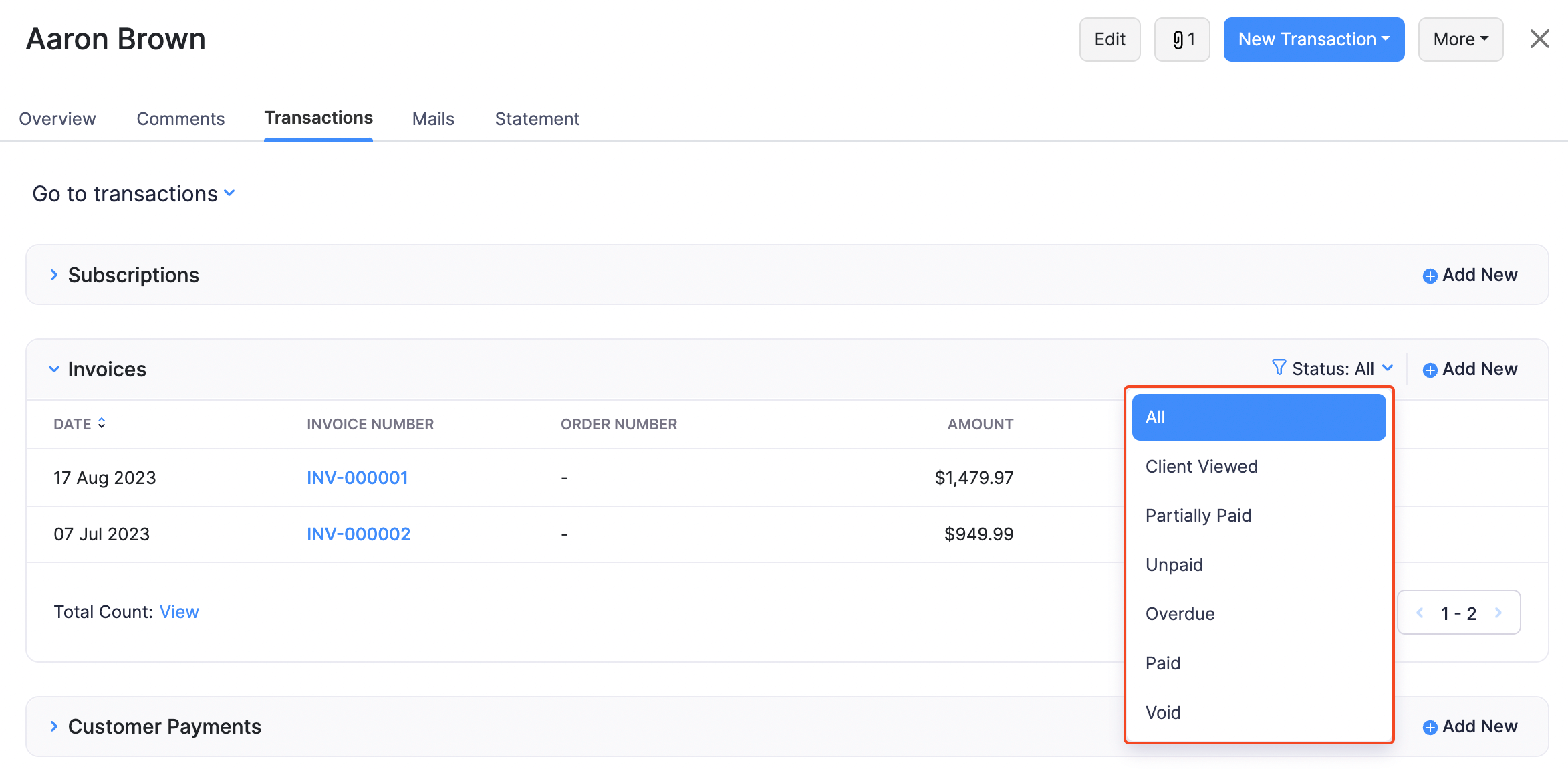Switch to the Statement tab
Viewport: 1568px width, 769px height.
[537, 118]
